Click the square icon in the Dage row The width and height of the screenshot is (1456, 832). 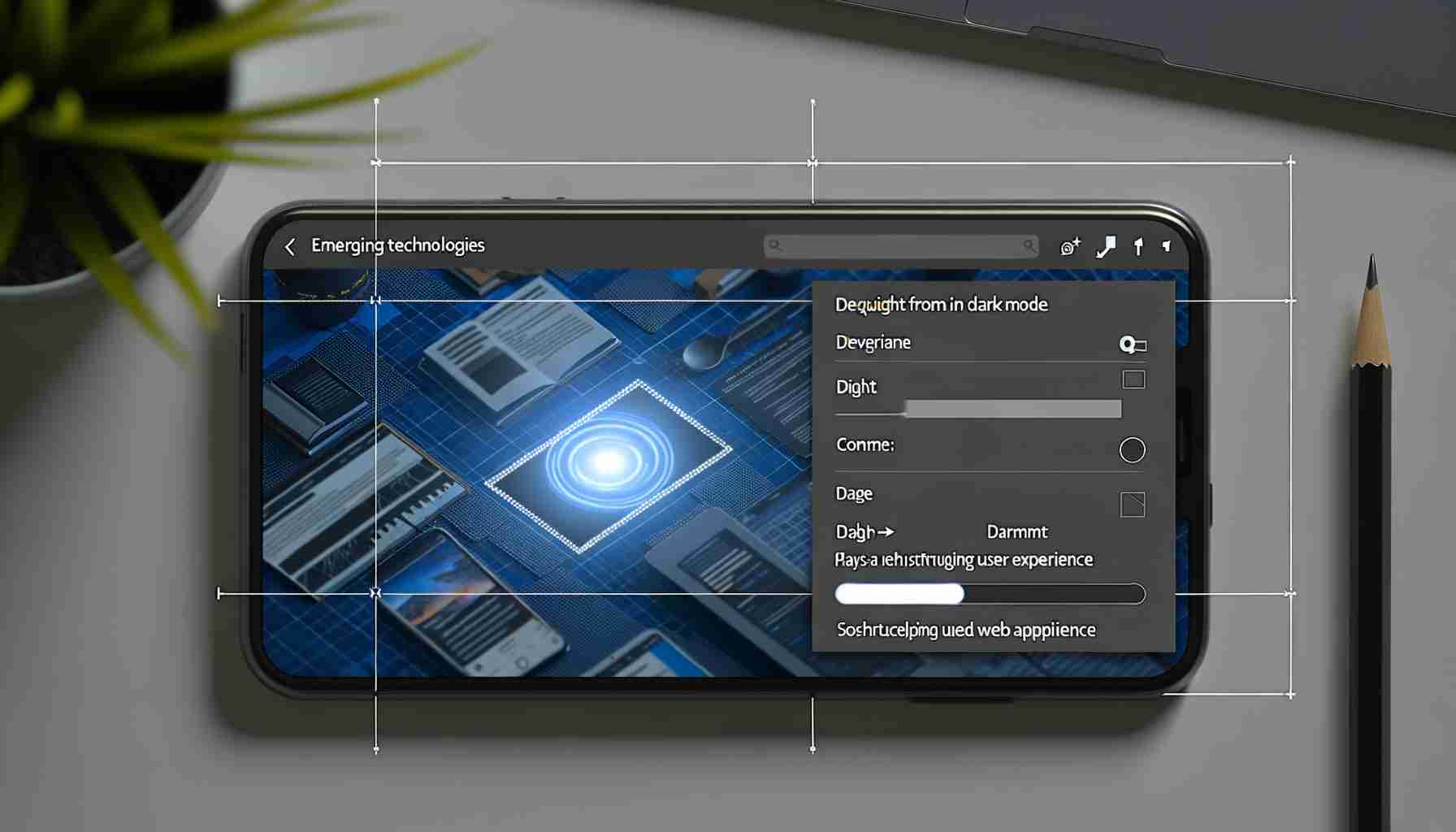(x=1132, y=505)
